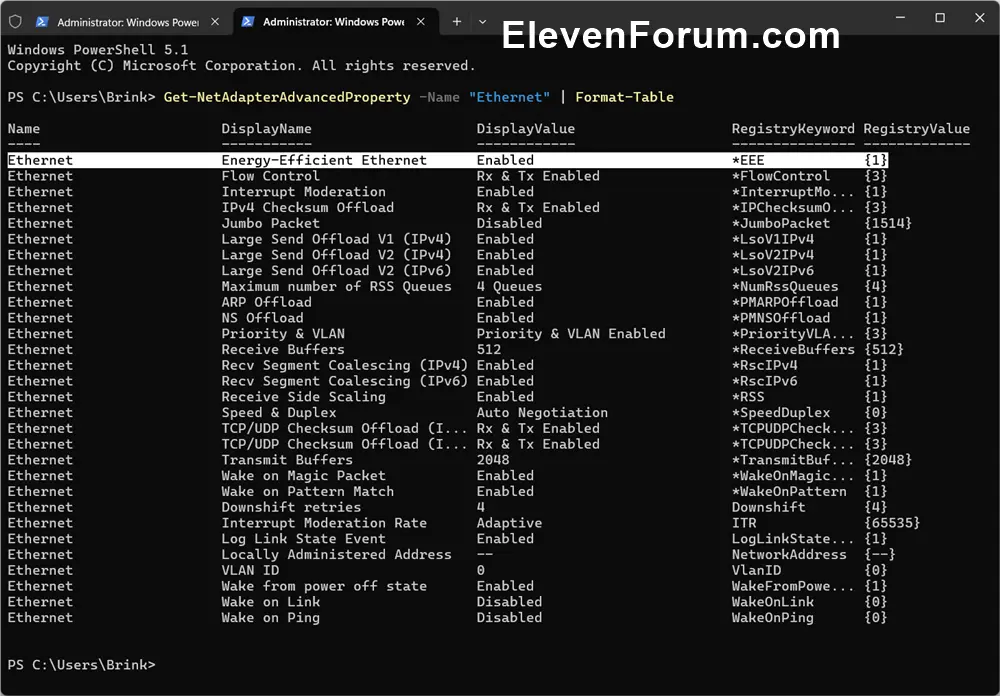The height and width of the screenshot is (696, 1000).
Task: Click the Flow Control display name
Action: (x=270, y=176)
